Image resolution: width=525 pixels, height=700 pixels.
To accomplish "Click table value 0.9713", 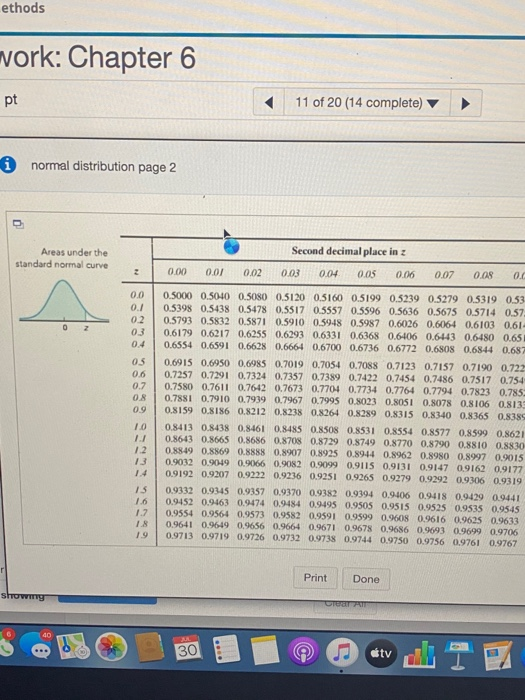I will pos(179,535).
